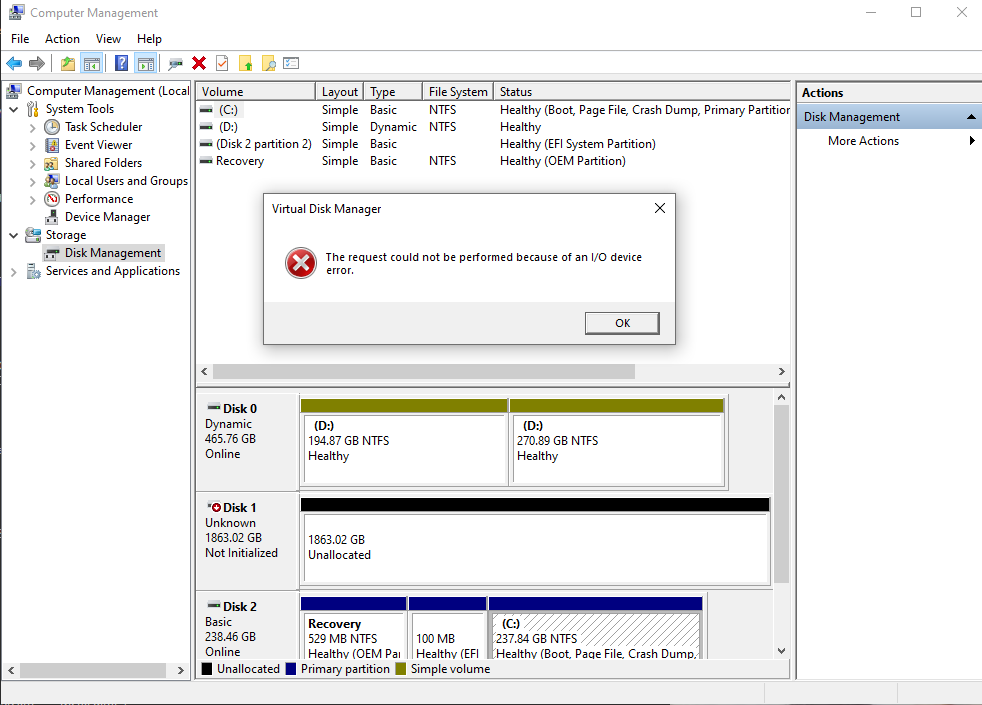
Task: Sort by the Status column header
Action: 642,91
